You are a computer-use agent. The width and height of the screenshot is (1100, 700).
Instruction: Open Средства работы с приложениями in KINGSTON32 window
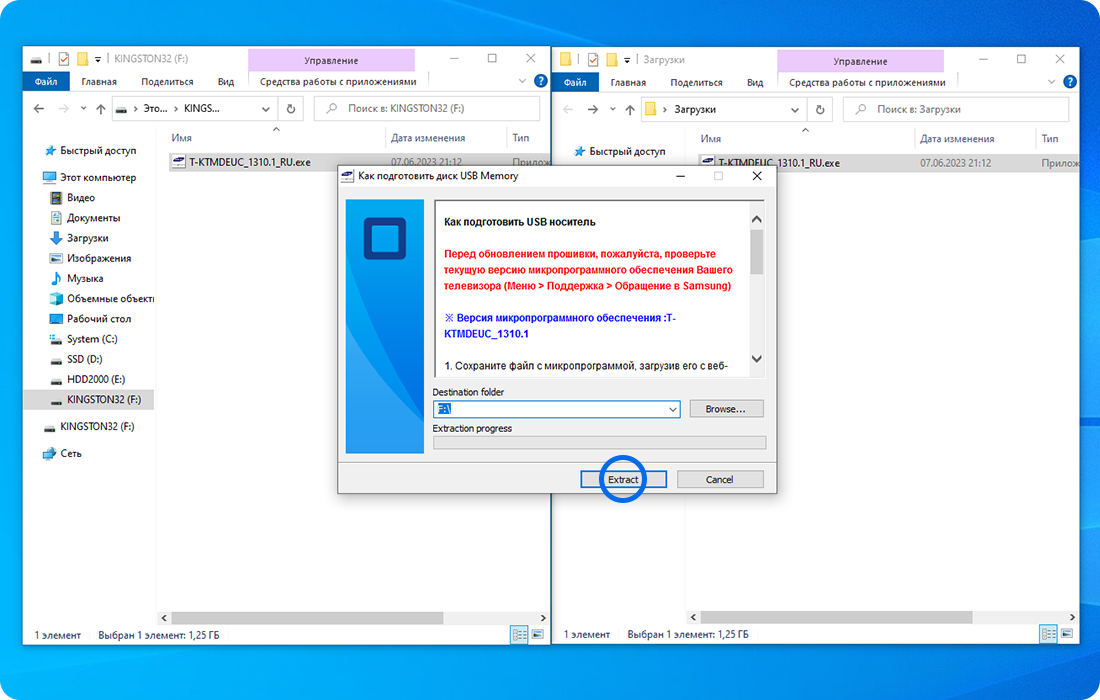338,82
